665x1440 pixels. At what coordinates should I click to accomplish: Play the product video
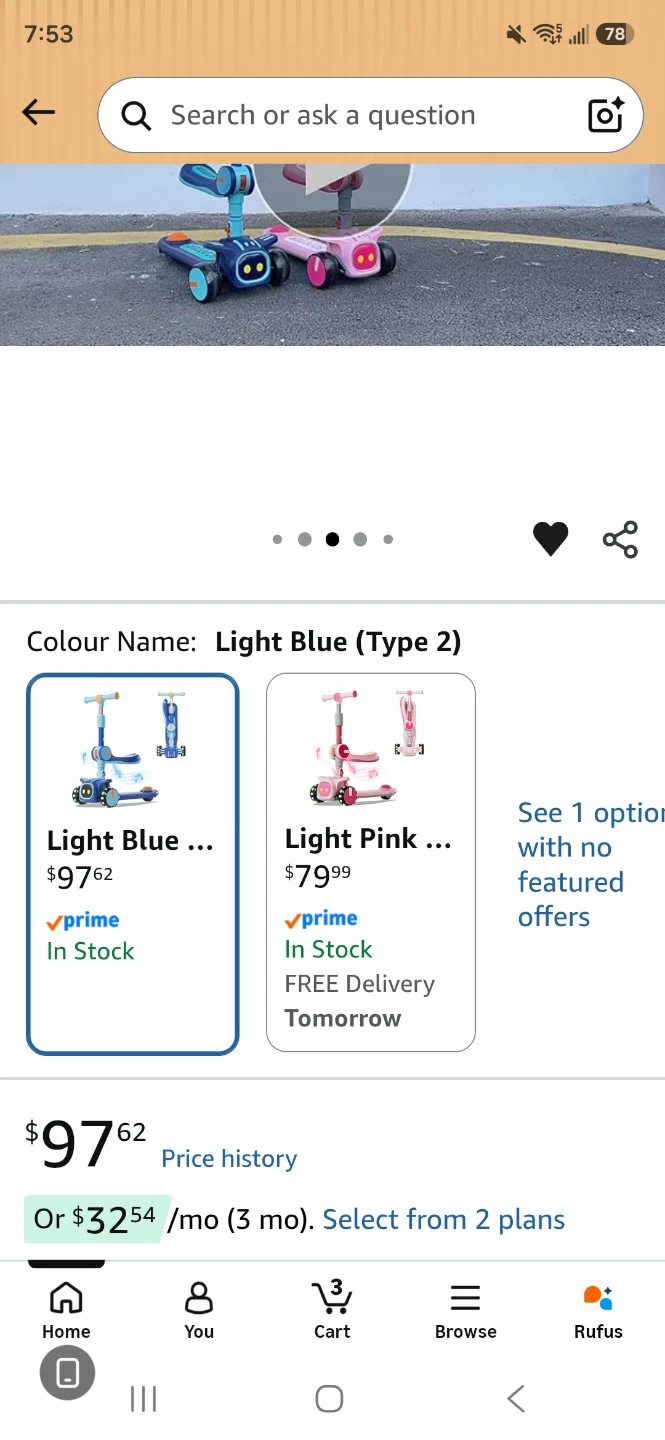[x=332, y=182]
